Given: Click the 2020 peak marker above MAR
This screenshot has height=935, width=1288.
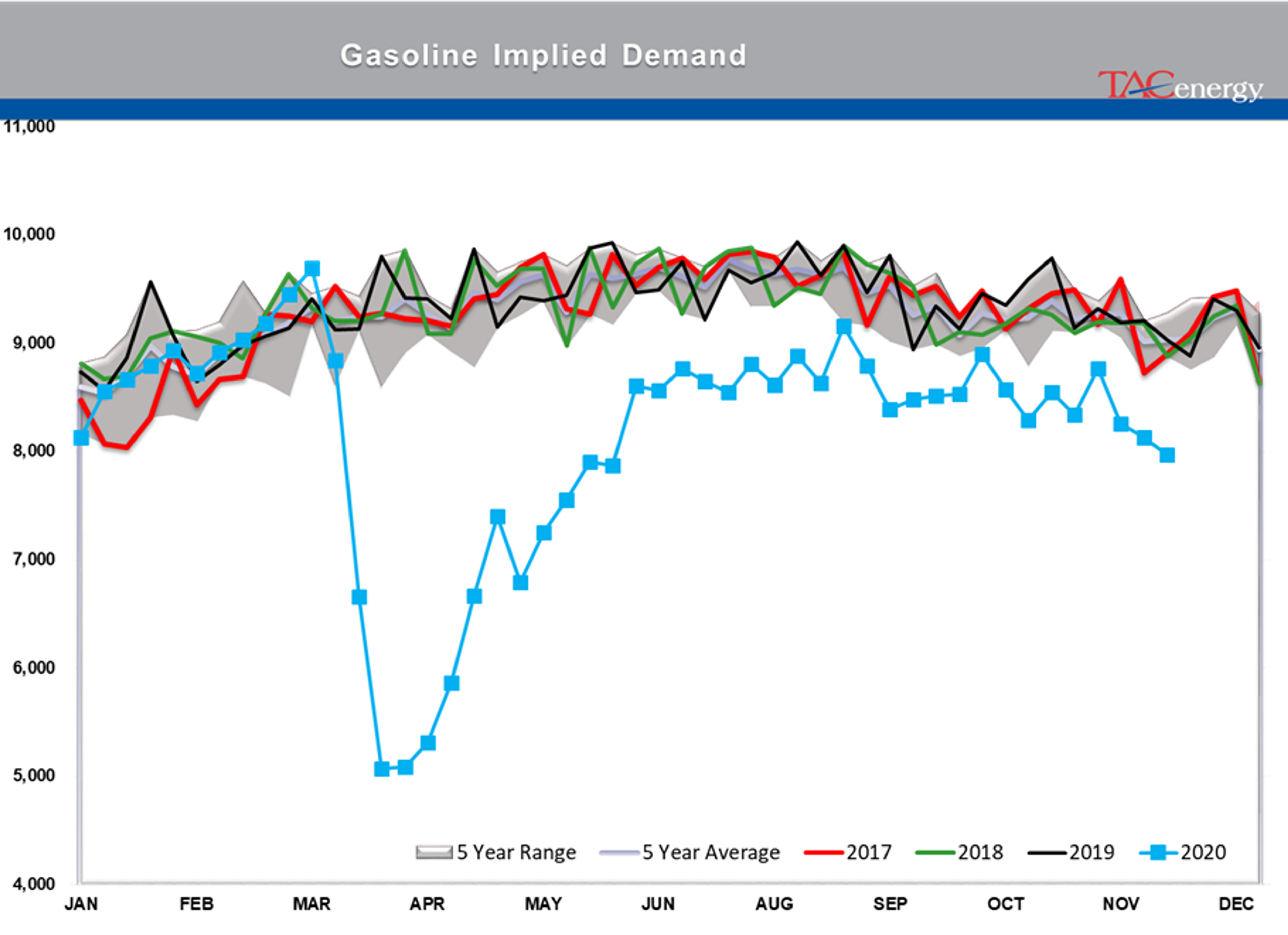Looking at the screenshot, I should click(x=312, y=269).
